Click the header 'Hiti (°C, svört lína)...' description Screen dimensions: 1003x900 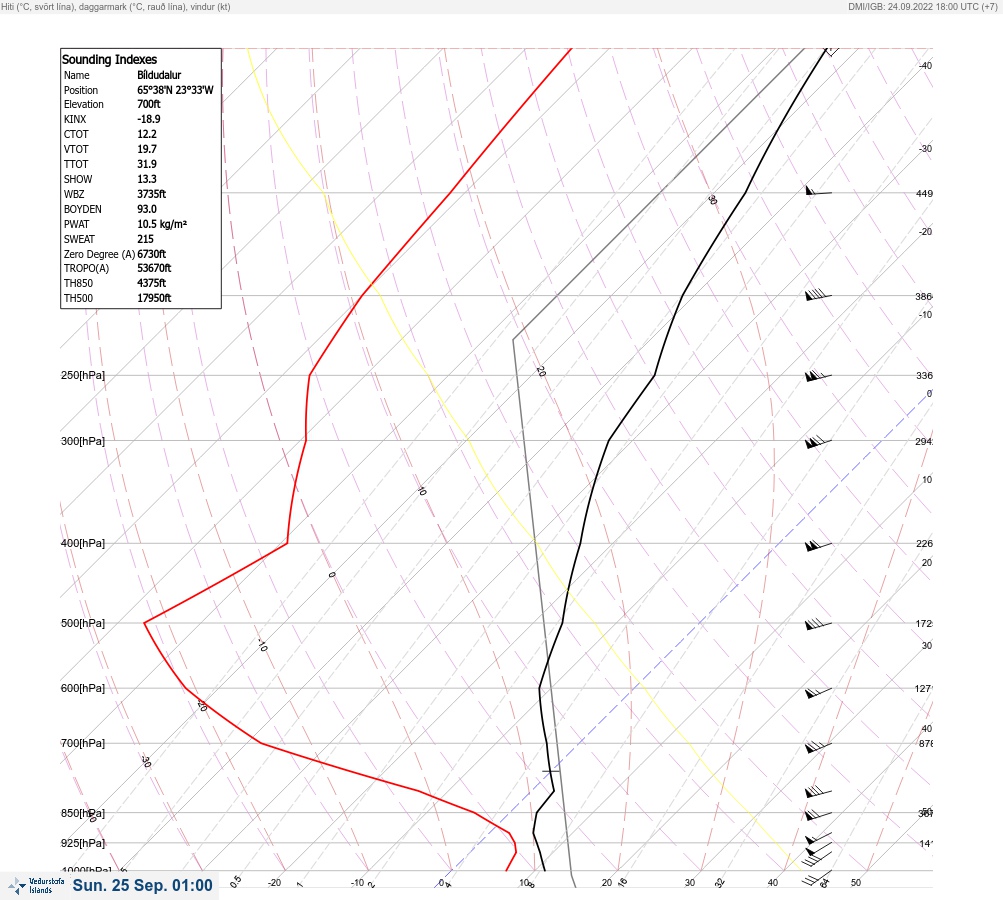coord(116,6)
